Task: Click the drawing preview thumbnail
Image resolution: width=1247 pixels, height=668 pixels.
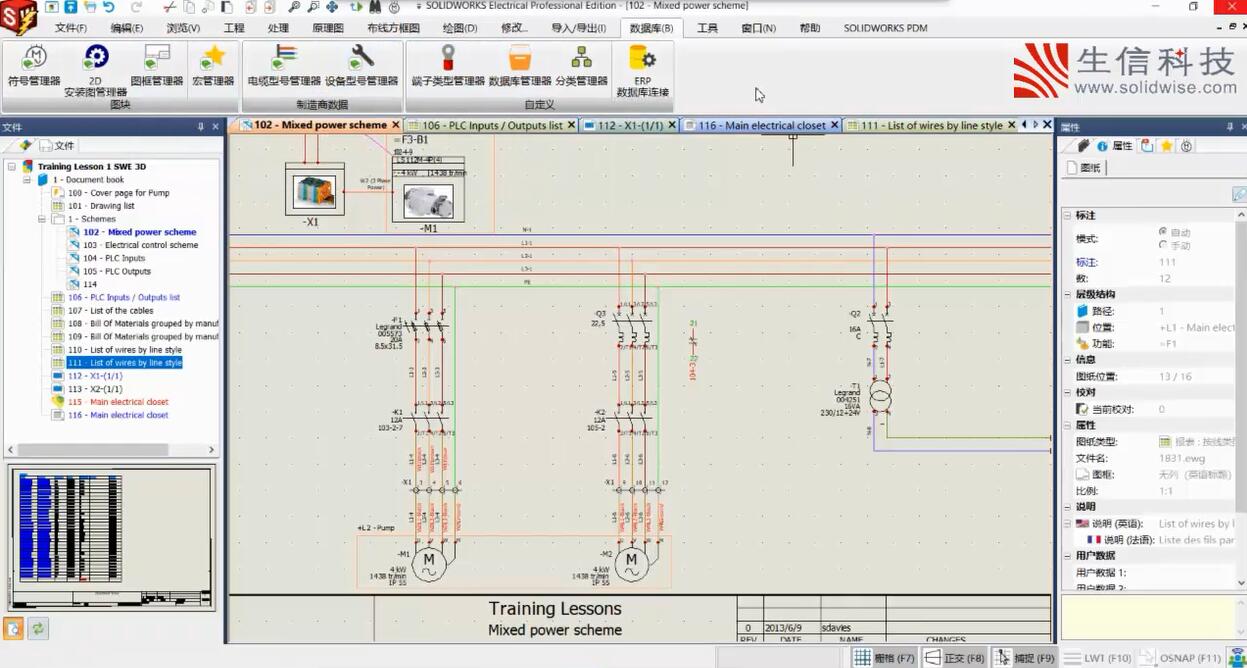Action: click(x=112, y=537)
